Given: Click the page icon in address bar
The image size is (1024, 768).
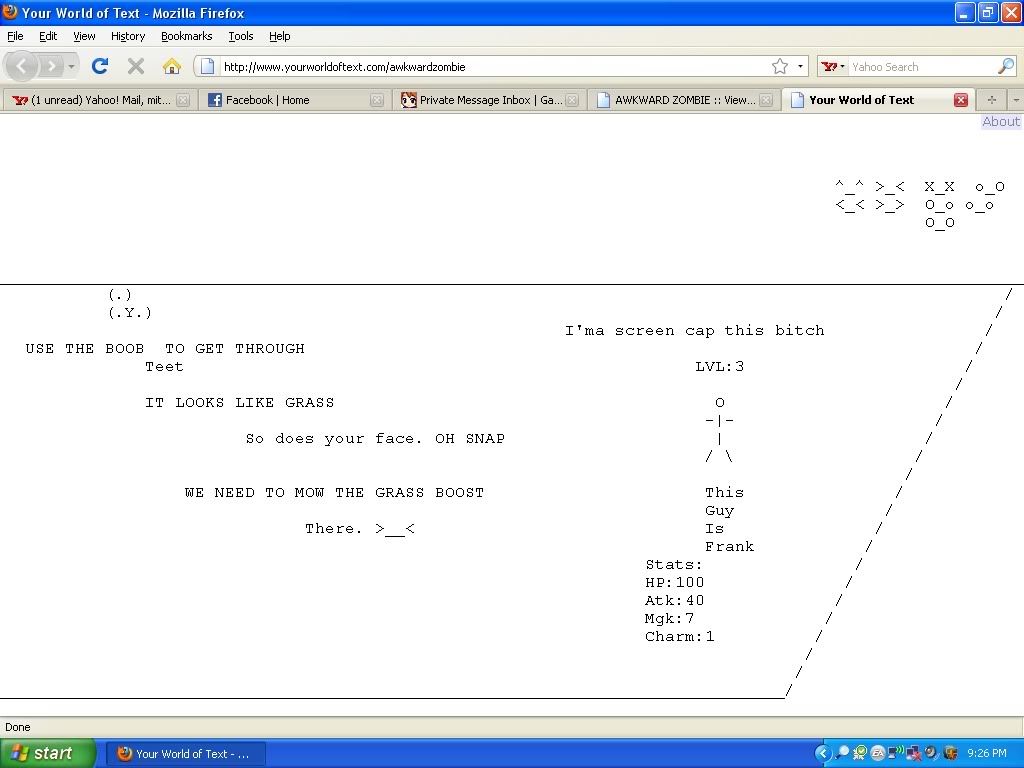Looking at the screenshot, I should [x=207, y=66].
